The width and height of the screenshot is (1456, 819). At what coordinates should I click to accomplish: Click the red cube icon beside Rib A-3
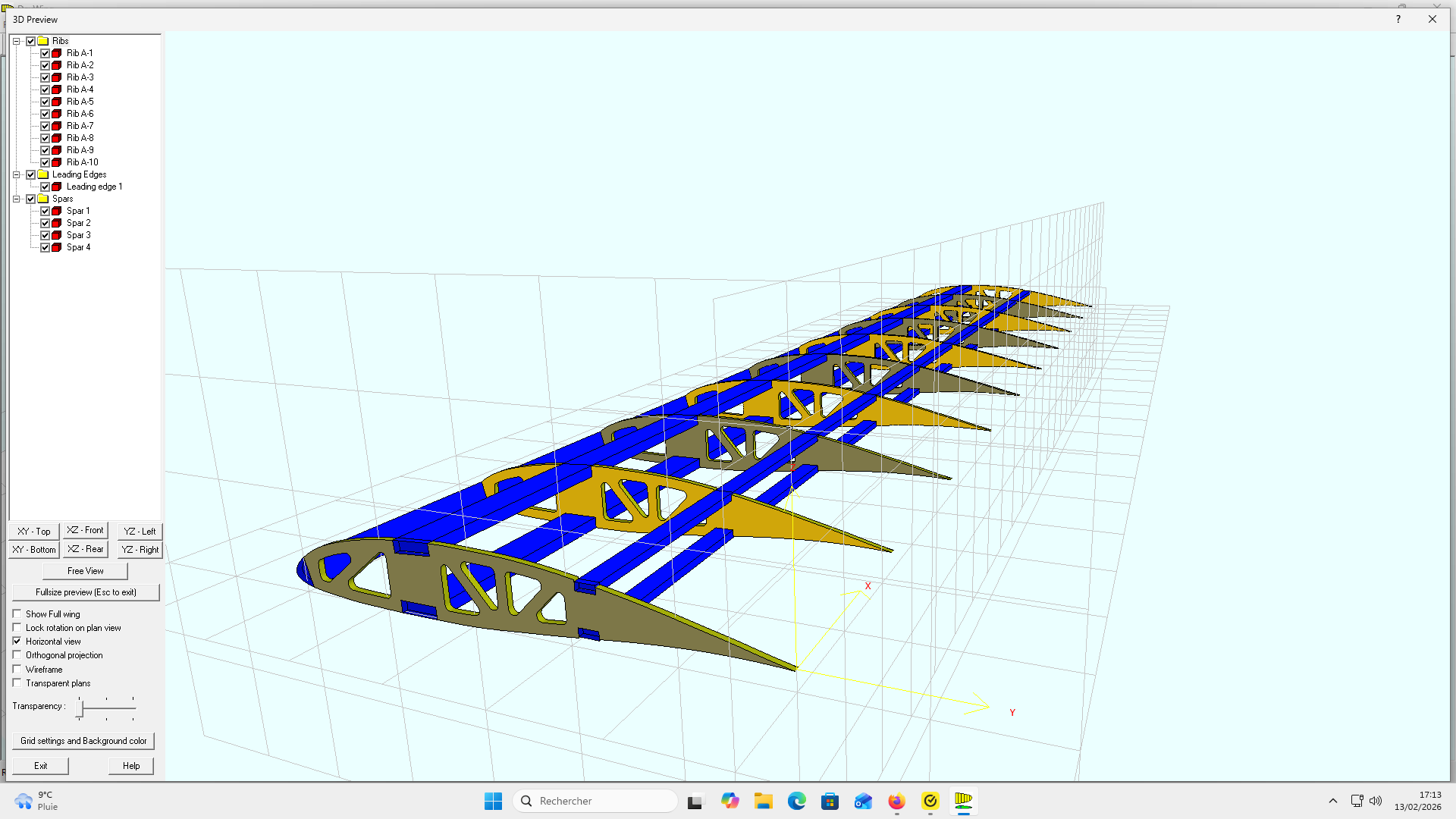tap(56, 77)
